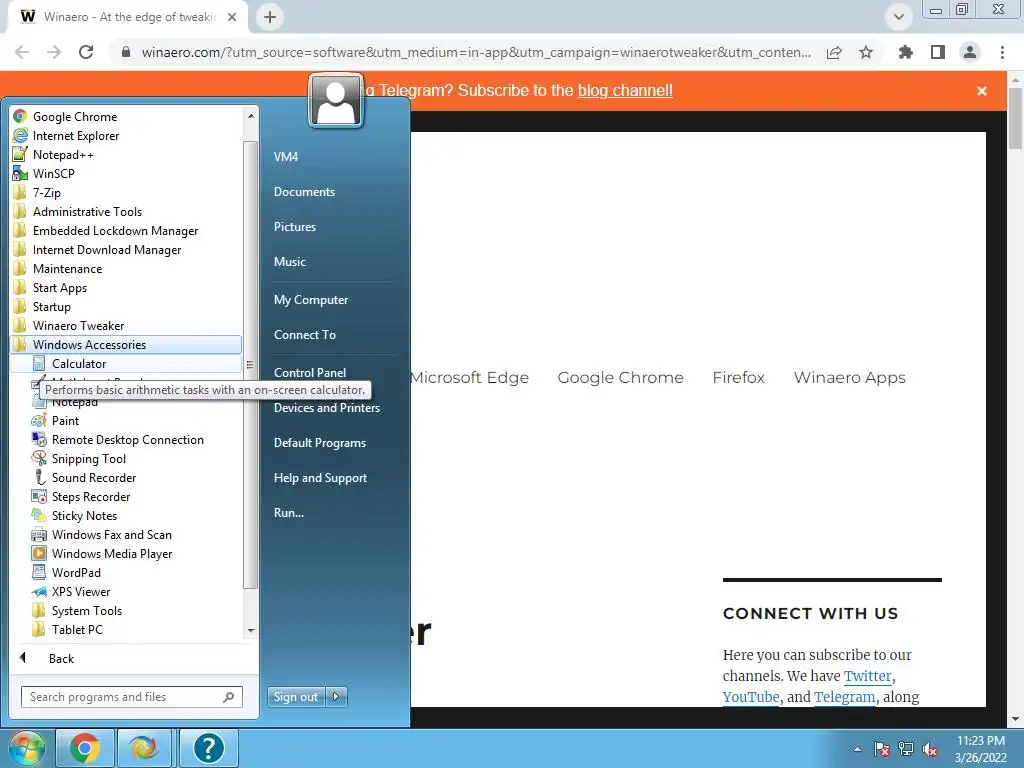Open Action Center flag tray icon
This screenshot has height=768, width=1024.
click(x=882, y=749)
